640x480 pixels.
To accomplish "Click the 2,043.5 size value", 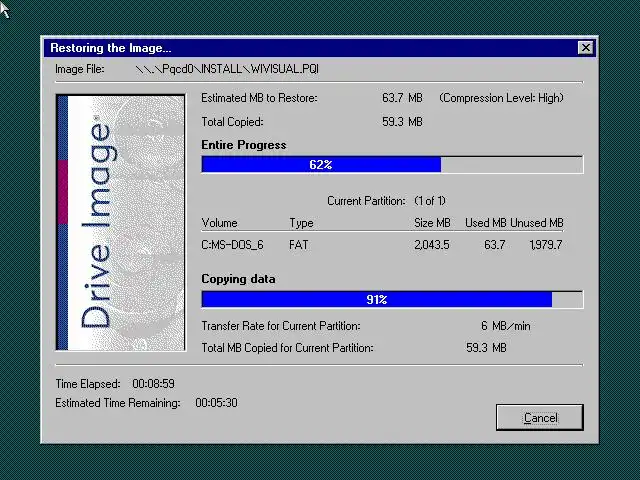I will pos(431,245).
